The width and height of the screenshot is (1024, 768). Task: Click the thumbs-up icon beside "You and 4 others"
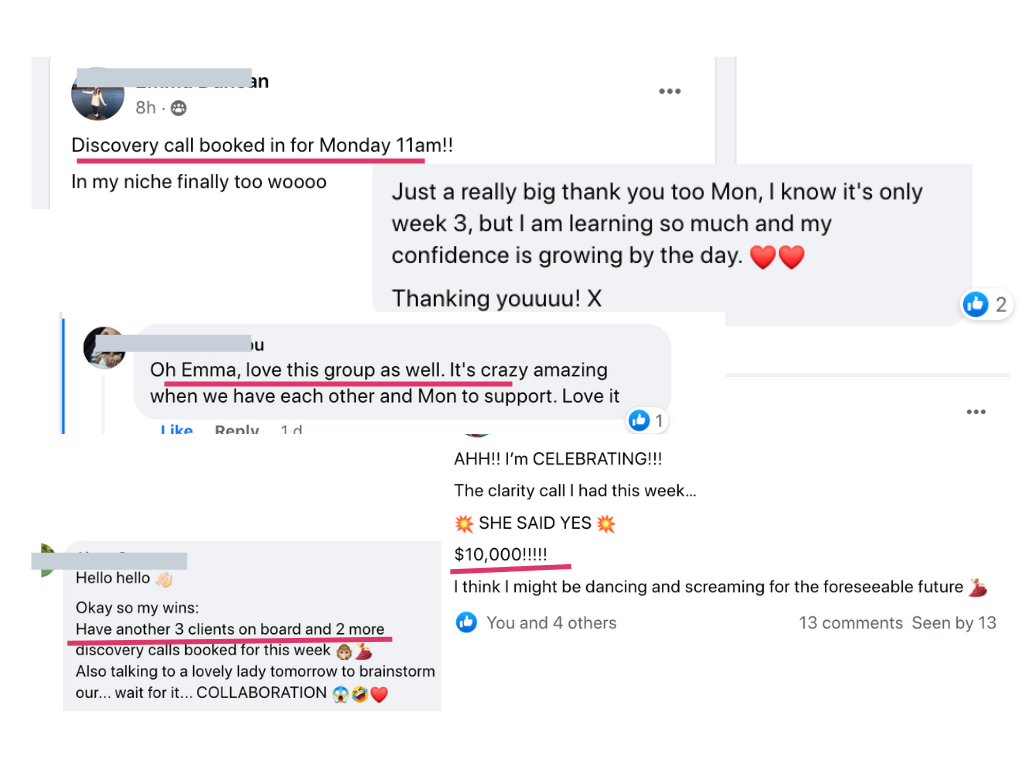click(x=466, y=623)
